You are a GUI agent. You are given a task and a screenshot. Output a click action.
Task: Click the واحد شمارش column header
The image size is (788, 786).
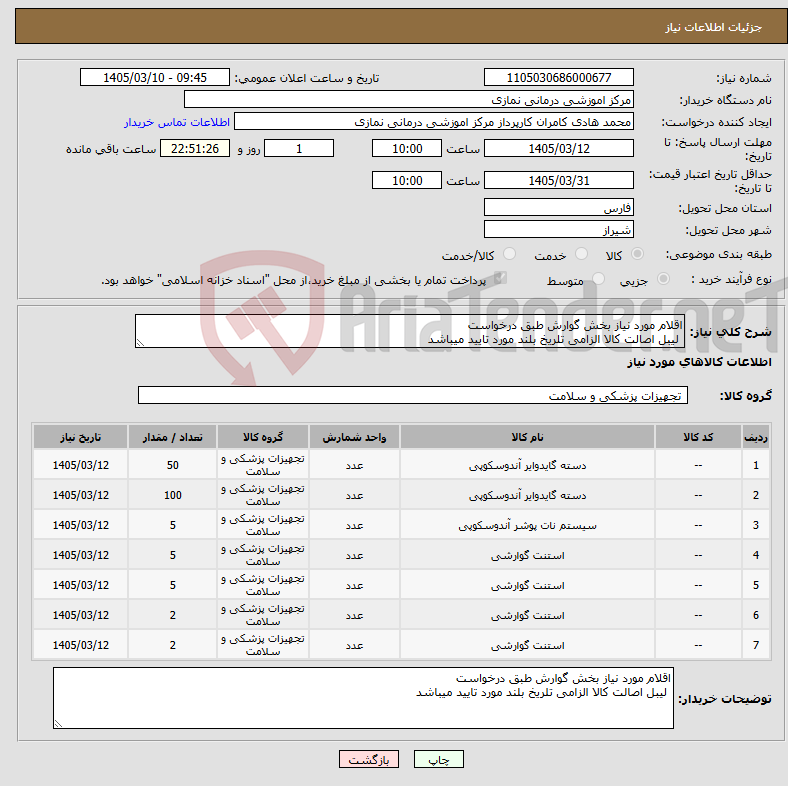pyautogui.click(x=354, y=437)
